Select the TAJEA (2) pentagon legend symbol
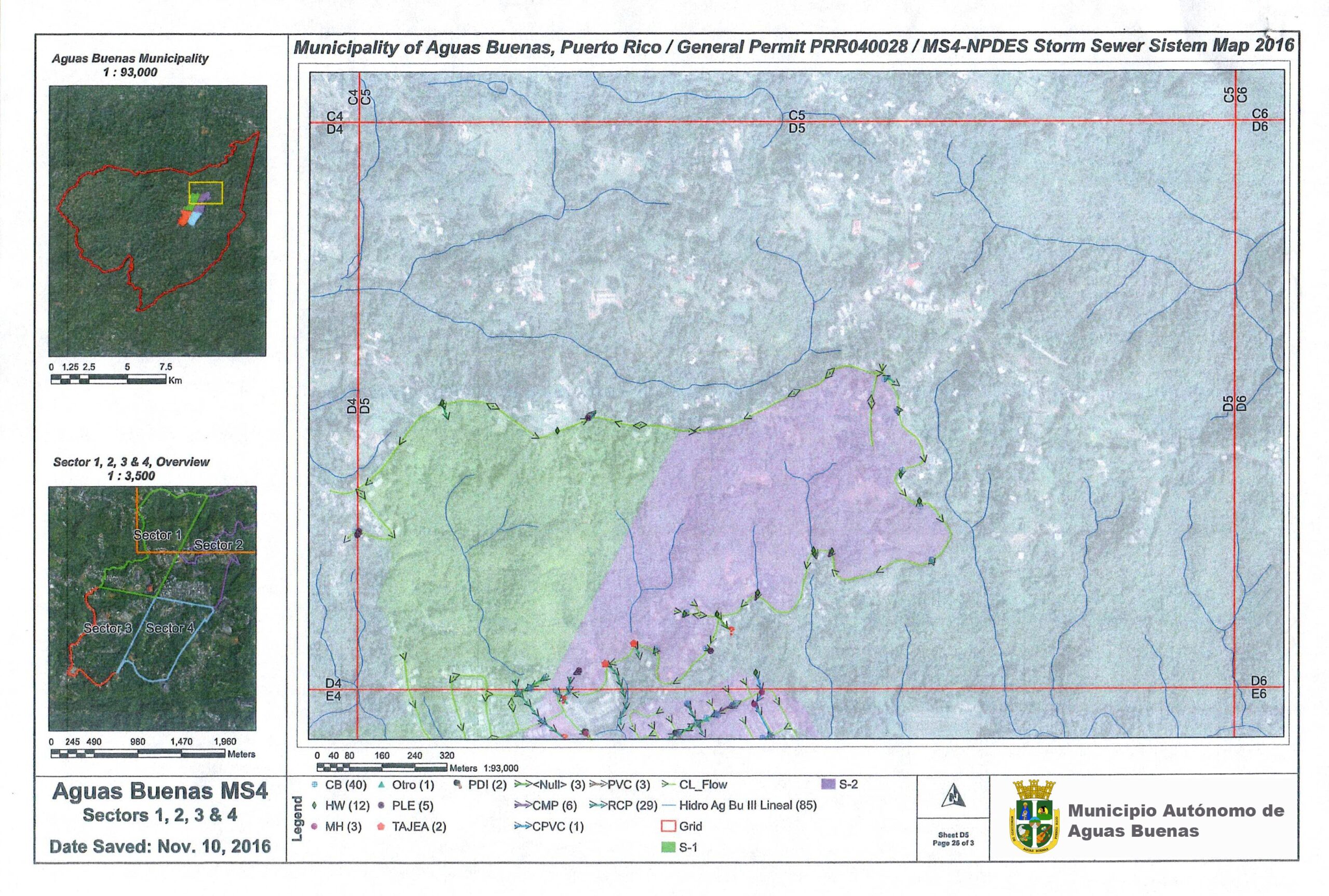Screen dimensions: 1329x896 coord(381,827)
